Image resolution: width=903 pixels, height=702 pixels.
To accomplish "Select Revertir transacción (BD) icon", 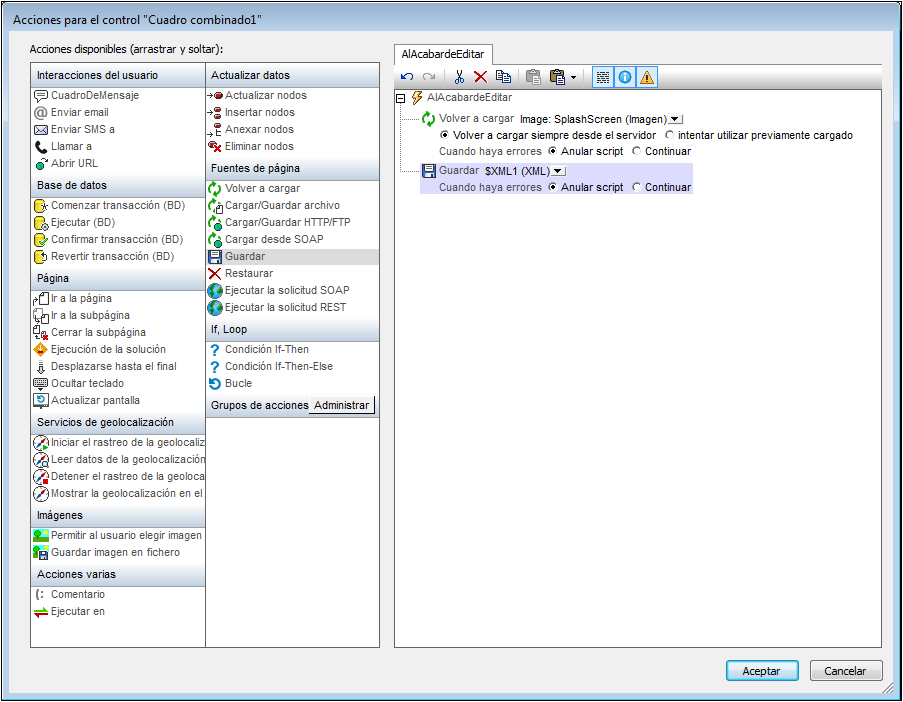I will click(x=41, y=257).
